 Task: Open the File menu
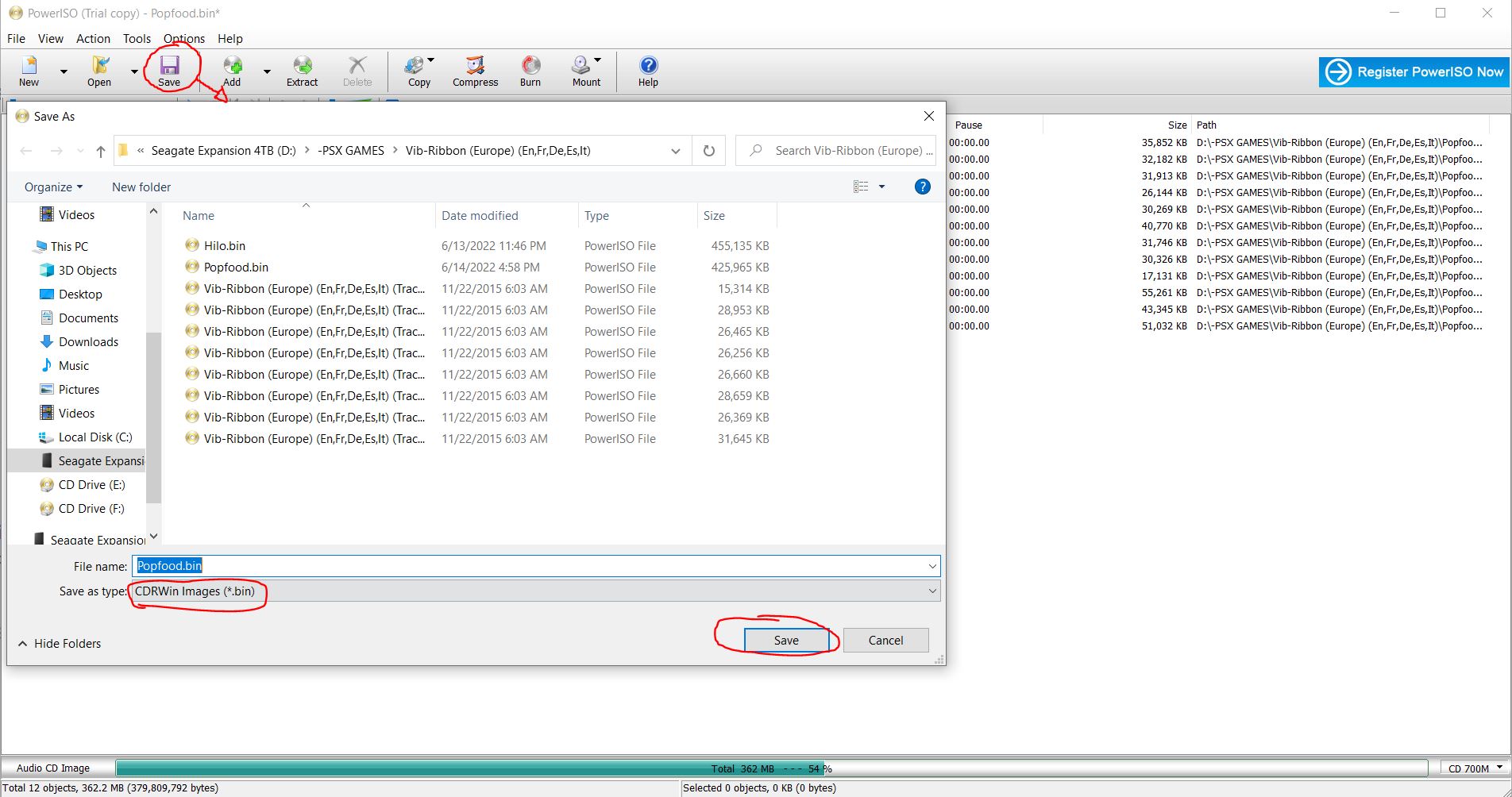click(16, 38)
